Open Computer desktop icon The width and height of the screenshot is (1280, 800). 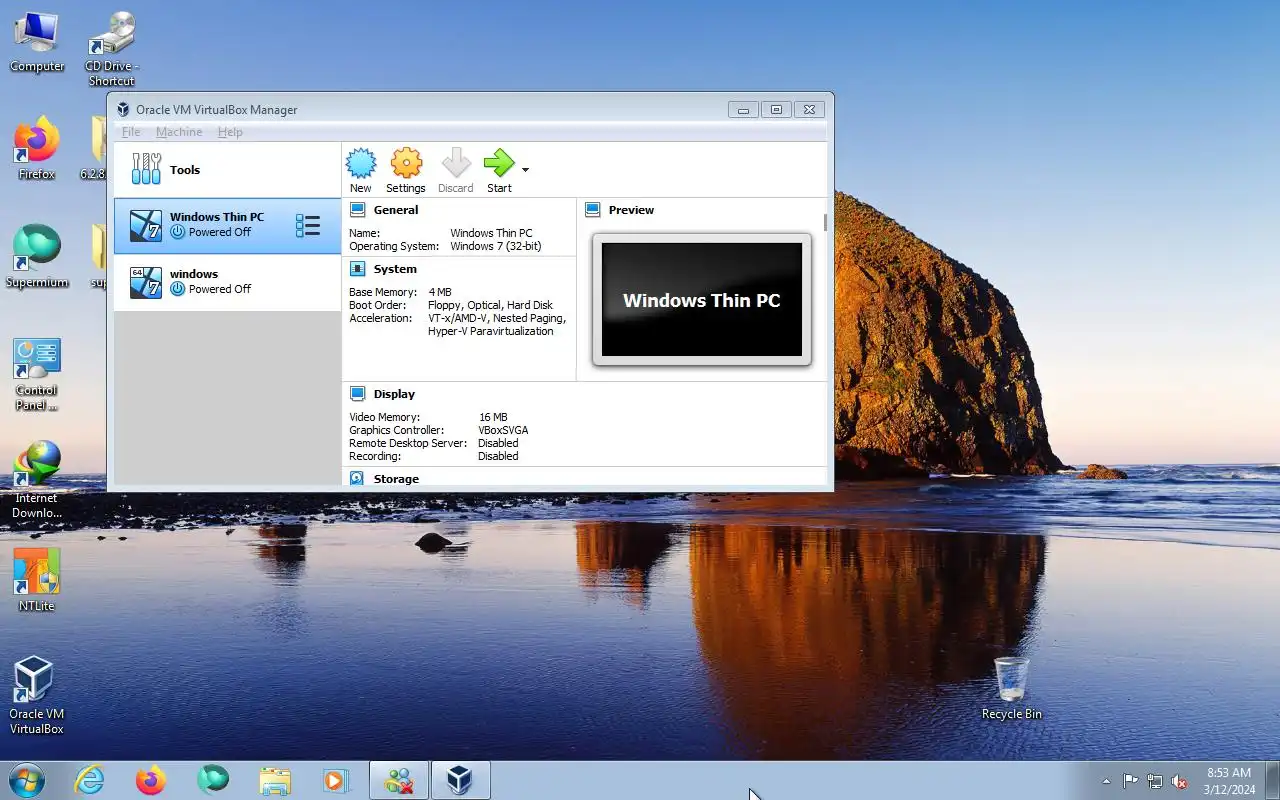point(37,43)
